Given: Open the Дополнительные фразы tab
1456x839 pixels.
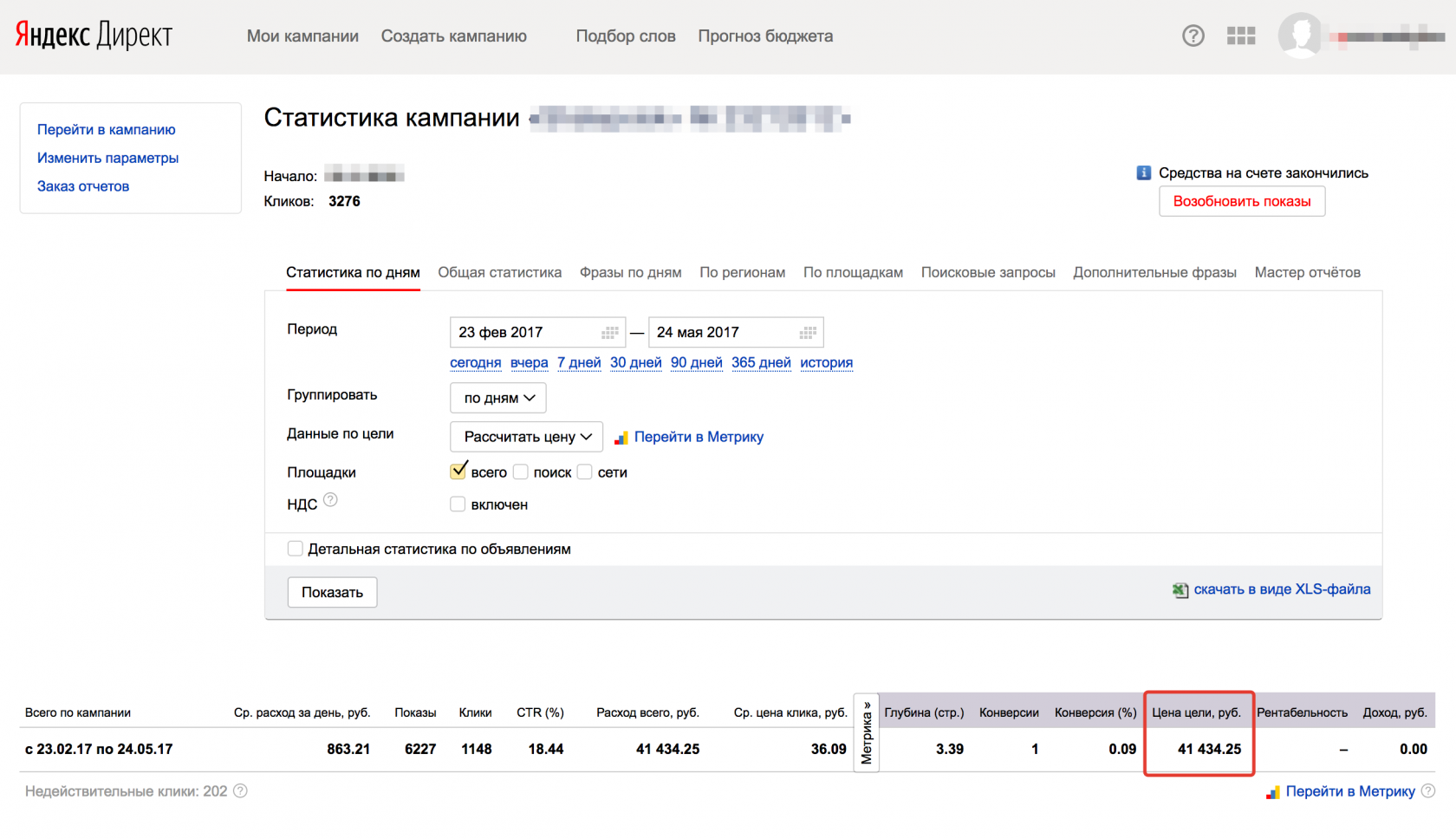Looking at the screenshot, I should click(1155, 272).
